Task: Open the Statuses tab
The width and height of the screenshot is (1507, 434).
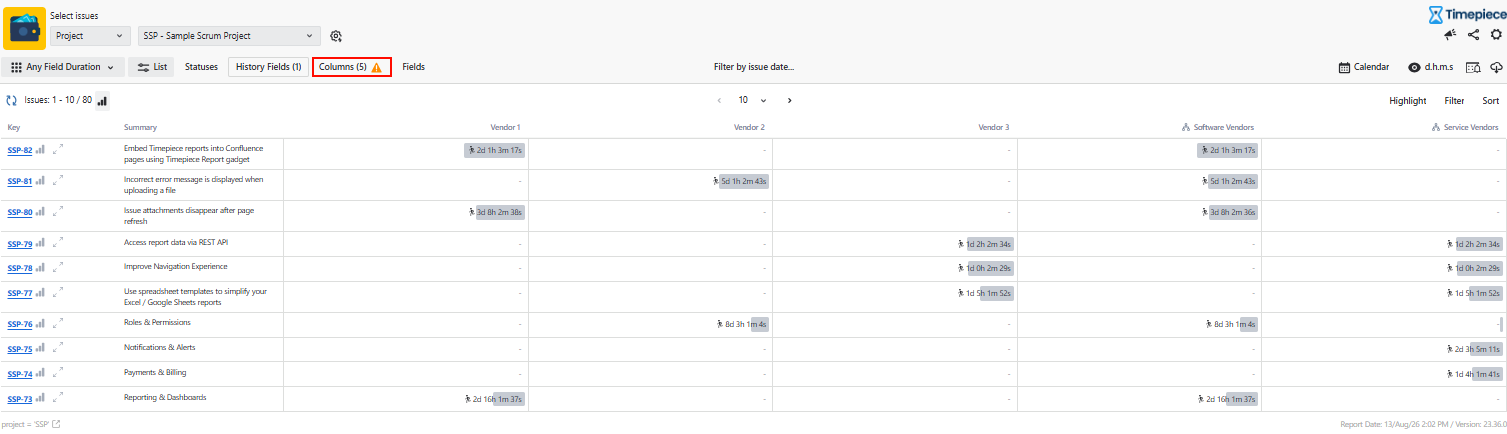Action: coord(201,67)
